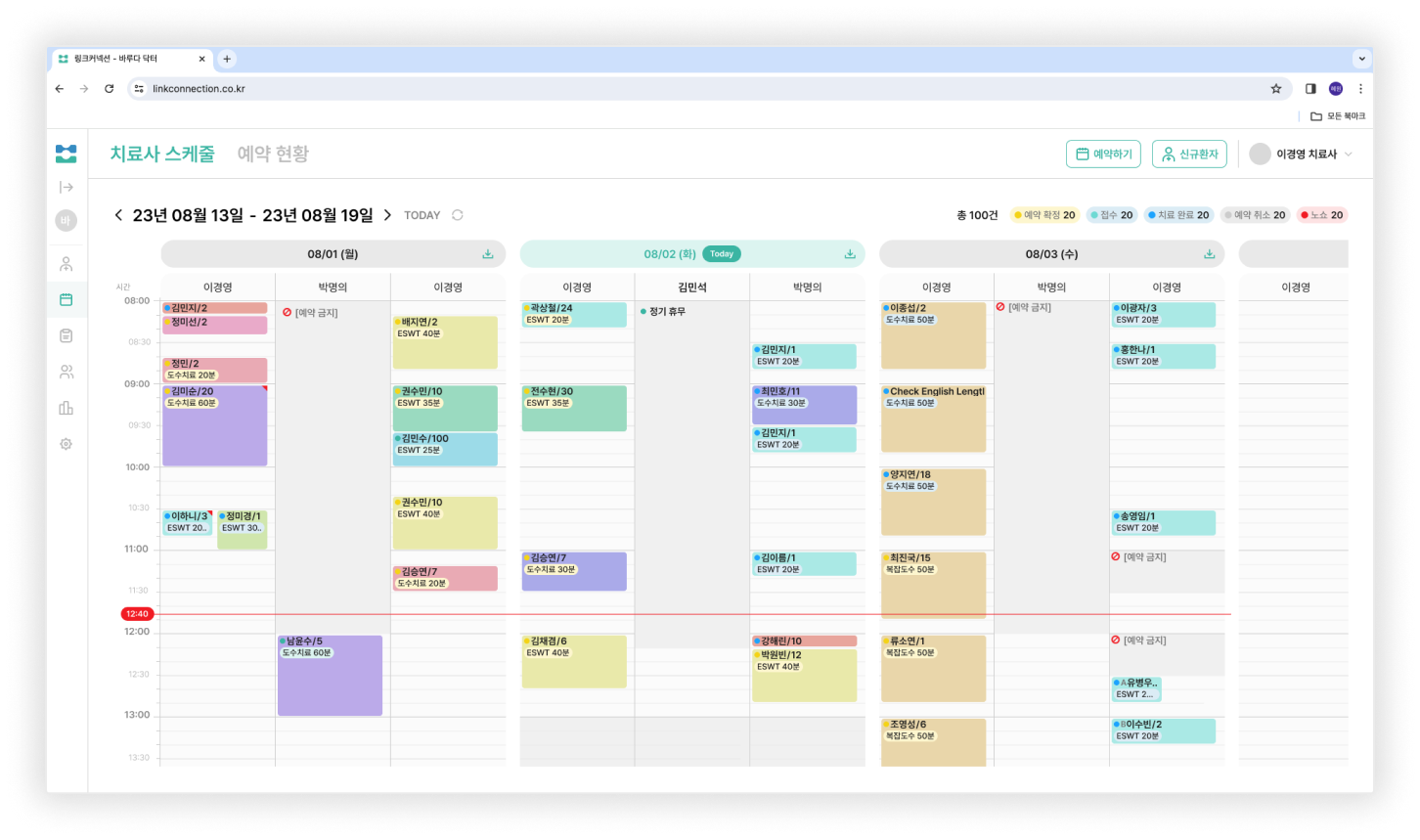Image resolution: width=1420 pixels, height=840 pixels.
Task: Open the clipboard sidebar icon
Action: (x=66, y=336)
